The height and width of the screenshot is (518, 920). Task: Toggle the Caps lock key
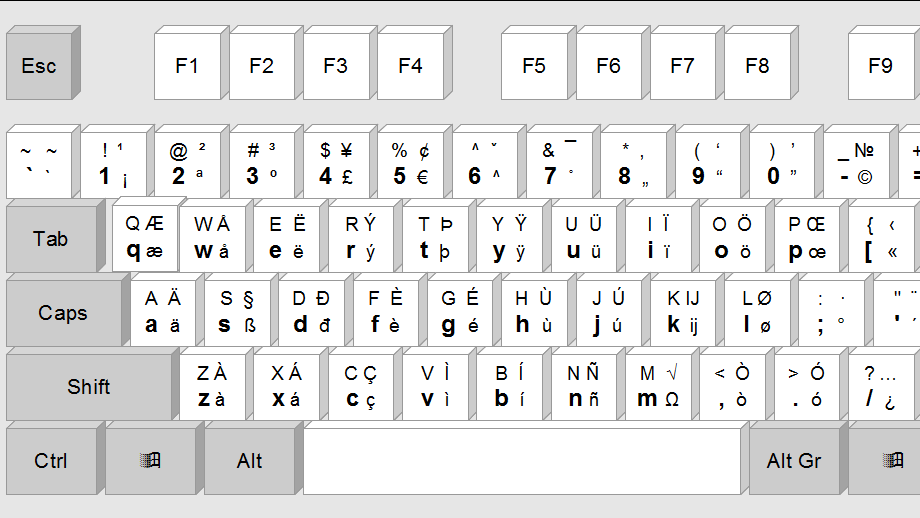(x=62, y=313)
